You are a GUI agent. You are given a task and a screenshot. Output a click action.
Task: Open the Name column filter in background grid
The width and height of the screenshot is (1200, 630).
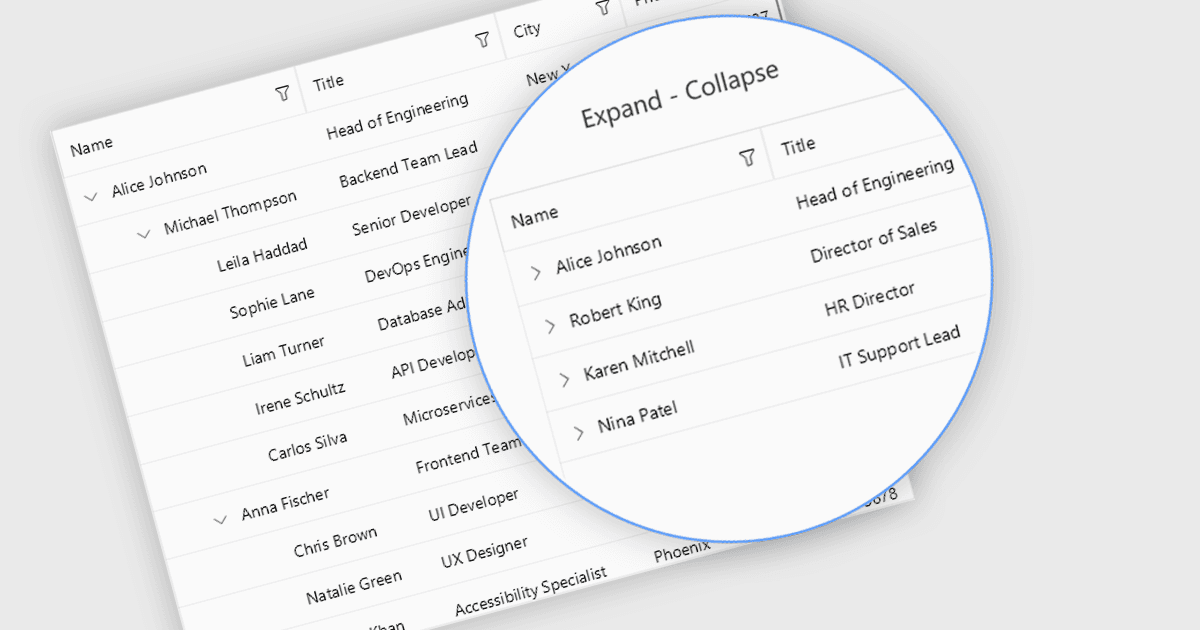pos(283,93)
